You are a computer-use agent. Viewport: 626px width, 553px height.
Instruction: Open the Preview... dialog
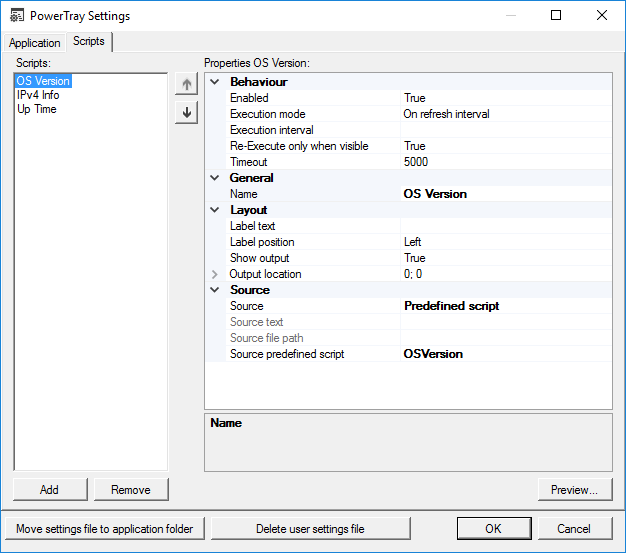(575, 490)
